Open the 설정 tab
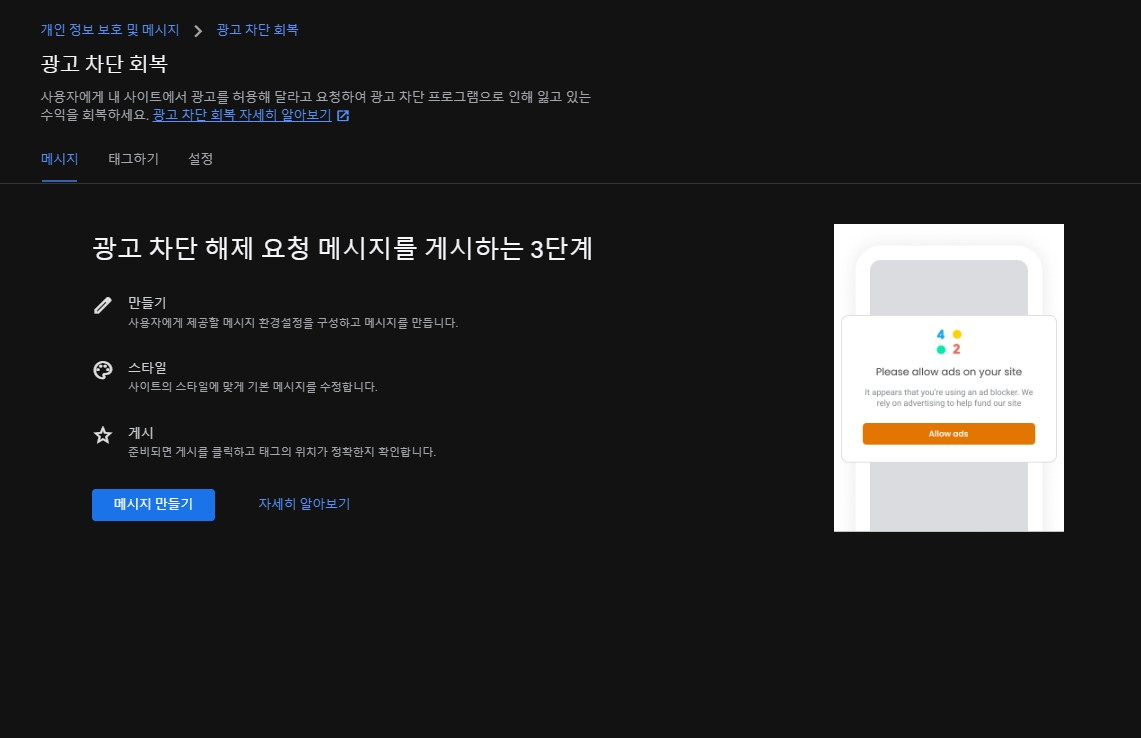The image size is (1141, 738). [x=200, y=159]
